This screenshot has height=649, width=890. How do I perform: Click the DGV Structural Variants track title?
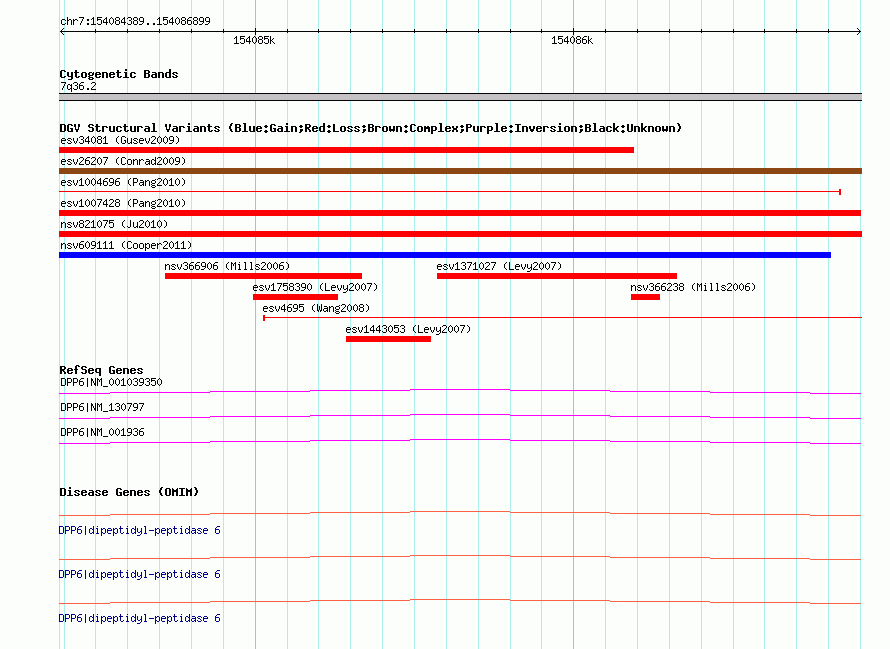pyautogui.click(x=371, y=128)
